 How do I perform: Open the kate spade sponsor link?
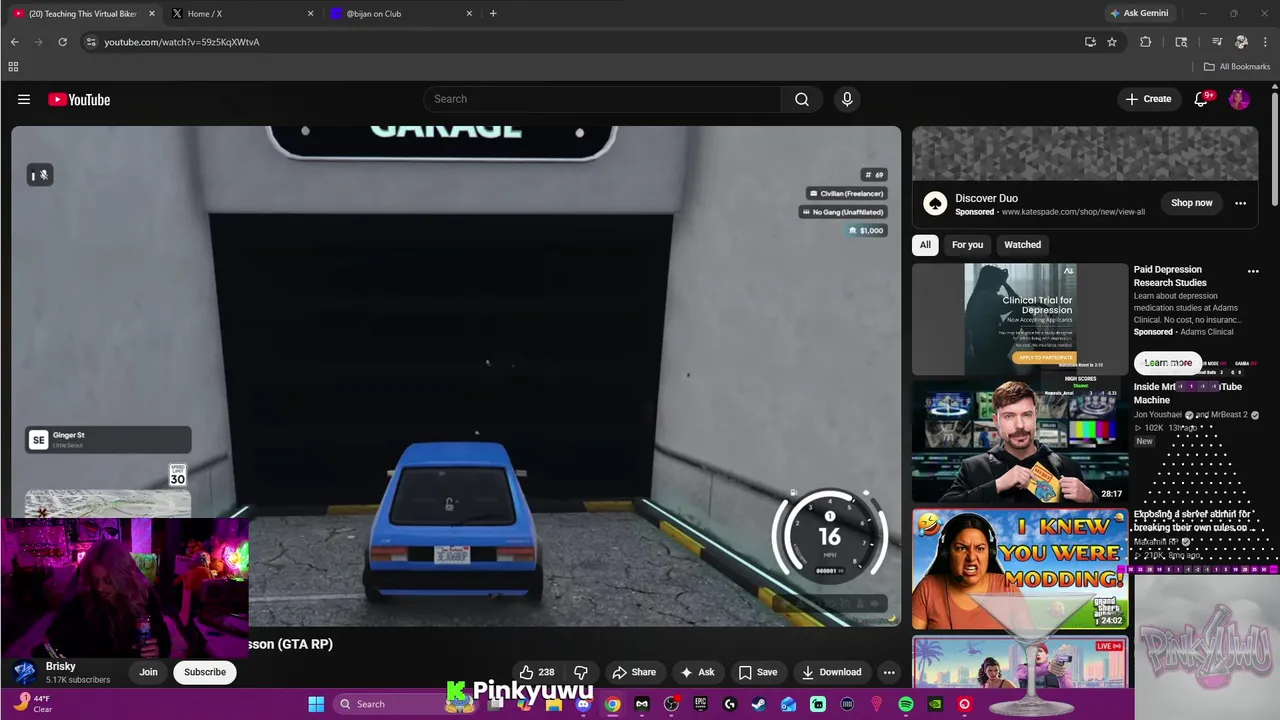(x=1073, y=212)
